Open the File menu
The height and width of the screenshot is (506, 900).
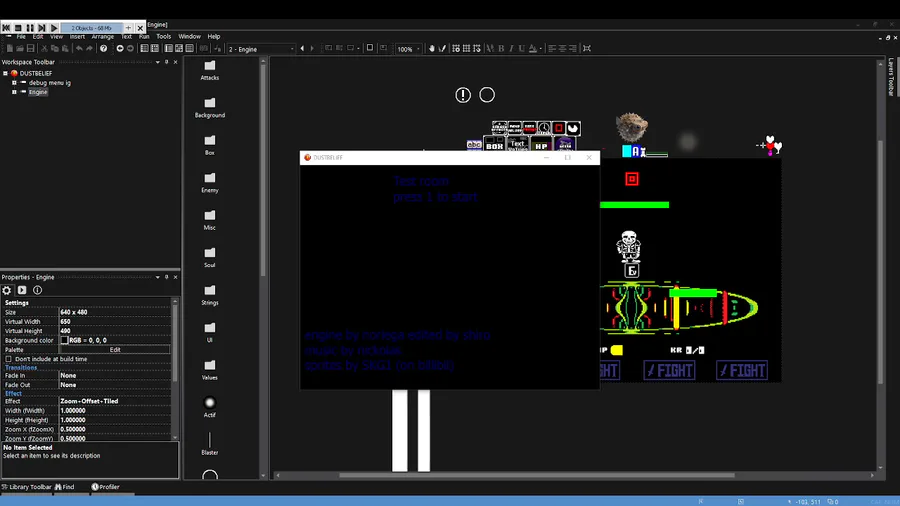click(x=21, y=36)
